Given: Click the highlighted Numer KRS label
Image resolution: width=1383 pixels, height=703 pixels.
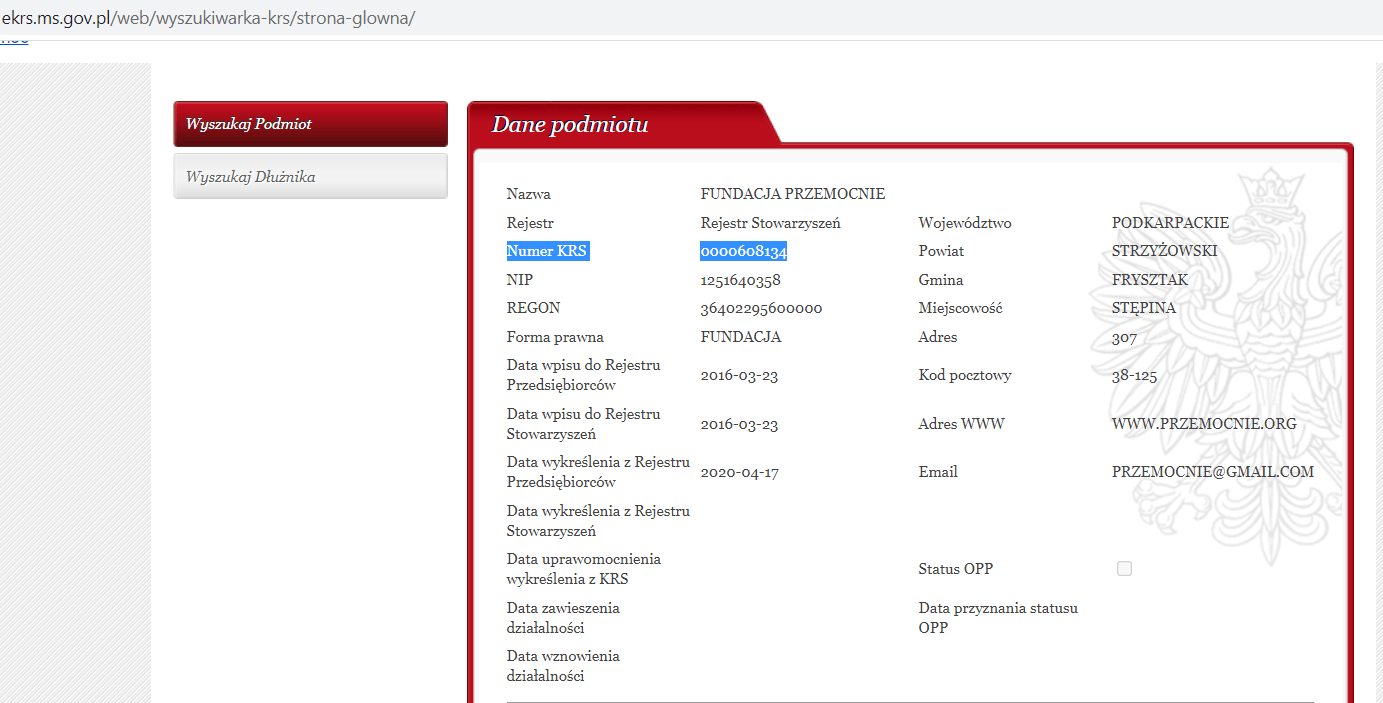Looking at the screenshot, I should click(547, 251).
